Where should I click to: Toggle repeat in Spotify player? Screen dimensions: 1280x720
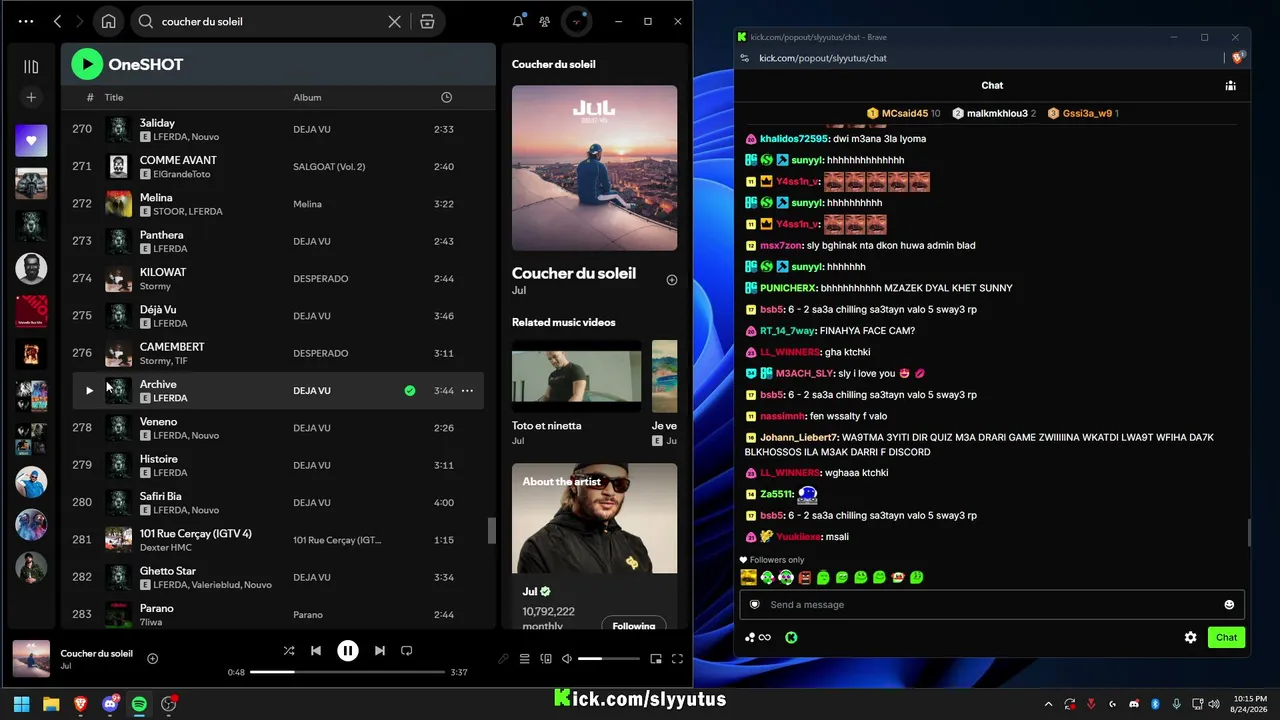pos(406,651)
